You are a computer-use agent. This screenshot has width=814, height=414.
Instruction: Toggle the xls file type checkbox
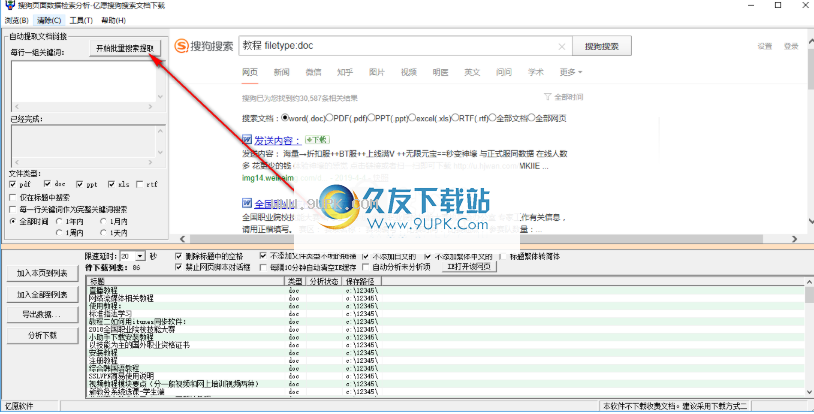tap(111, 184)
